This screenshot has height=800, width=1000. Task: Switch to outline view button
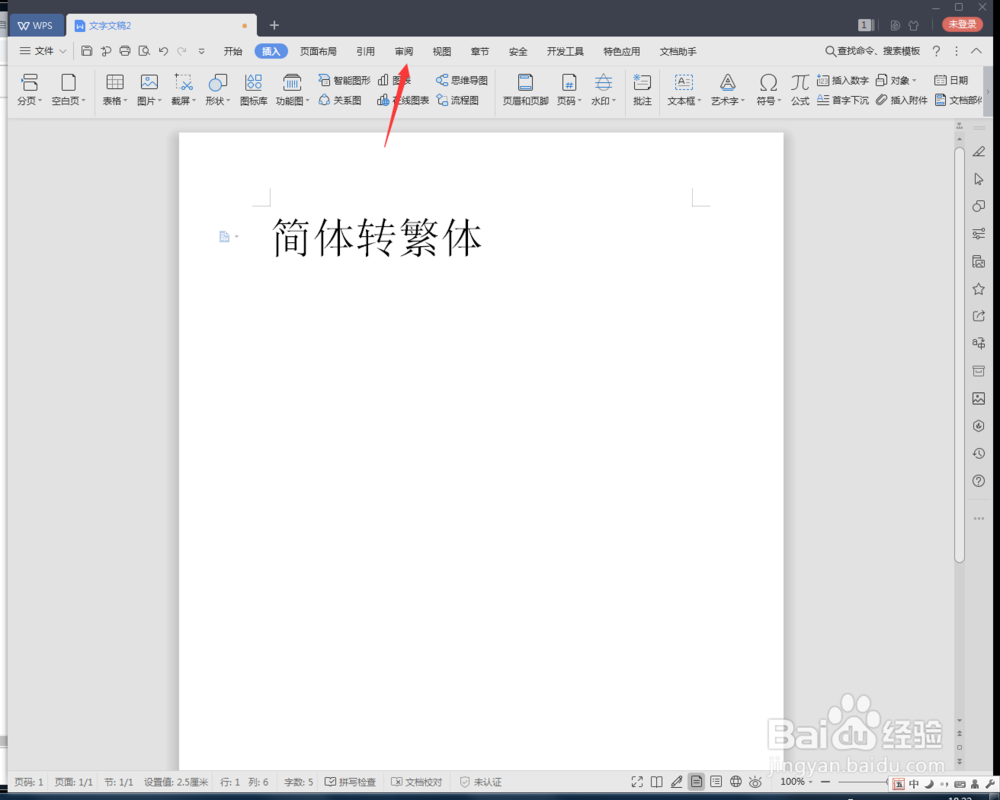click(x=716, y=782)
